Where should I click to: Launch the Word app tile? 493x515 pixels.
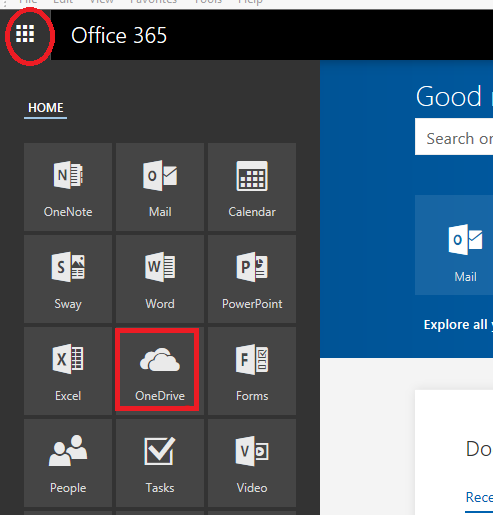point(160,279)
